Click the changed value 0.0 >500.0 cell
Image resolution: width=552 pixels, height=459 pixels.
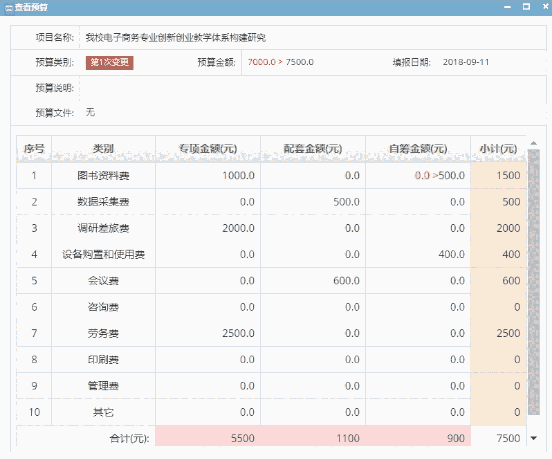pos(418,175)
